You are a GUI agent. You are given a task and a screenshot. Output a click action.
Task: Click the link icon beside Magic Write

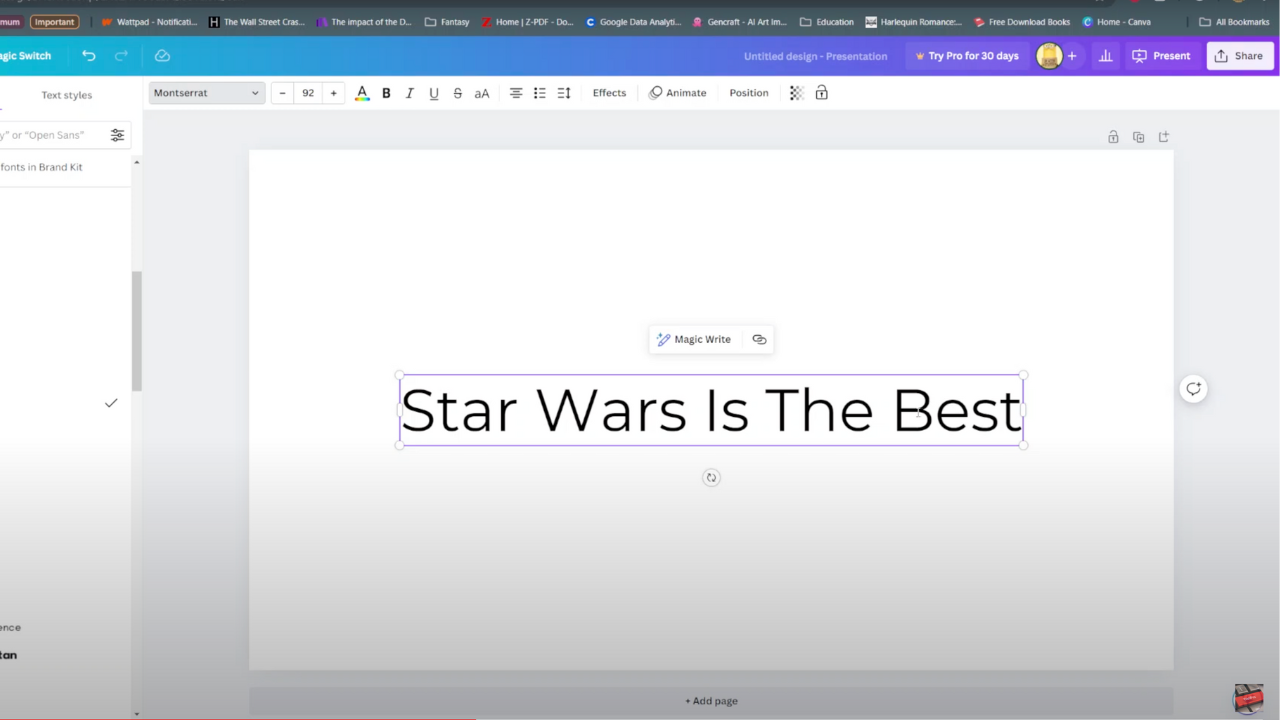[759, 339]
